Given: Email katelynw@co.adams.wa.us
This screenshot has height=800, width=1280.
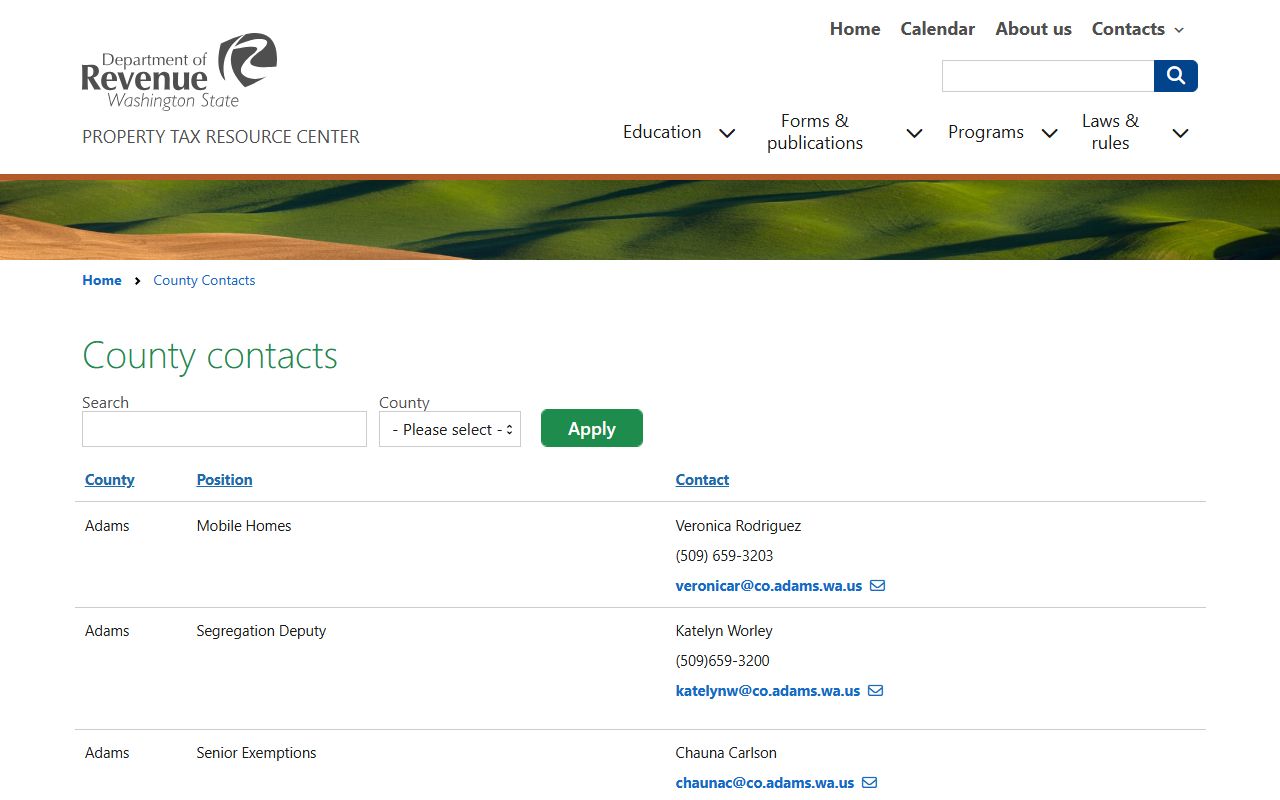Looking at the screenshot, I should [768, 691].
